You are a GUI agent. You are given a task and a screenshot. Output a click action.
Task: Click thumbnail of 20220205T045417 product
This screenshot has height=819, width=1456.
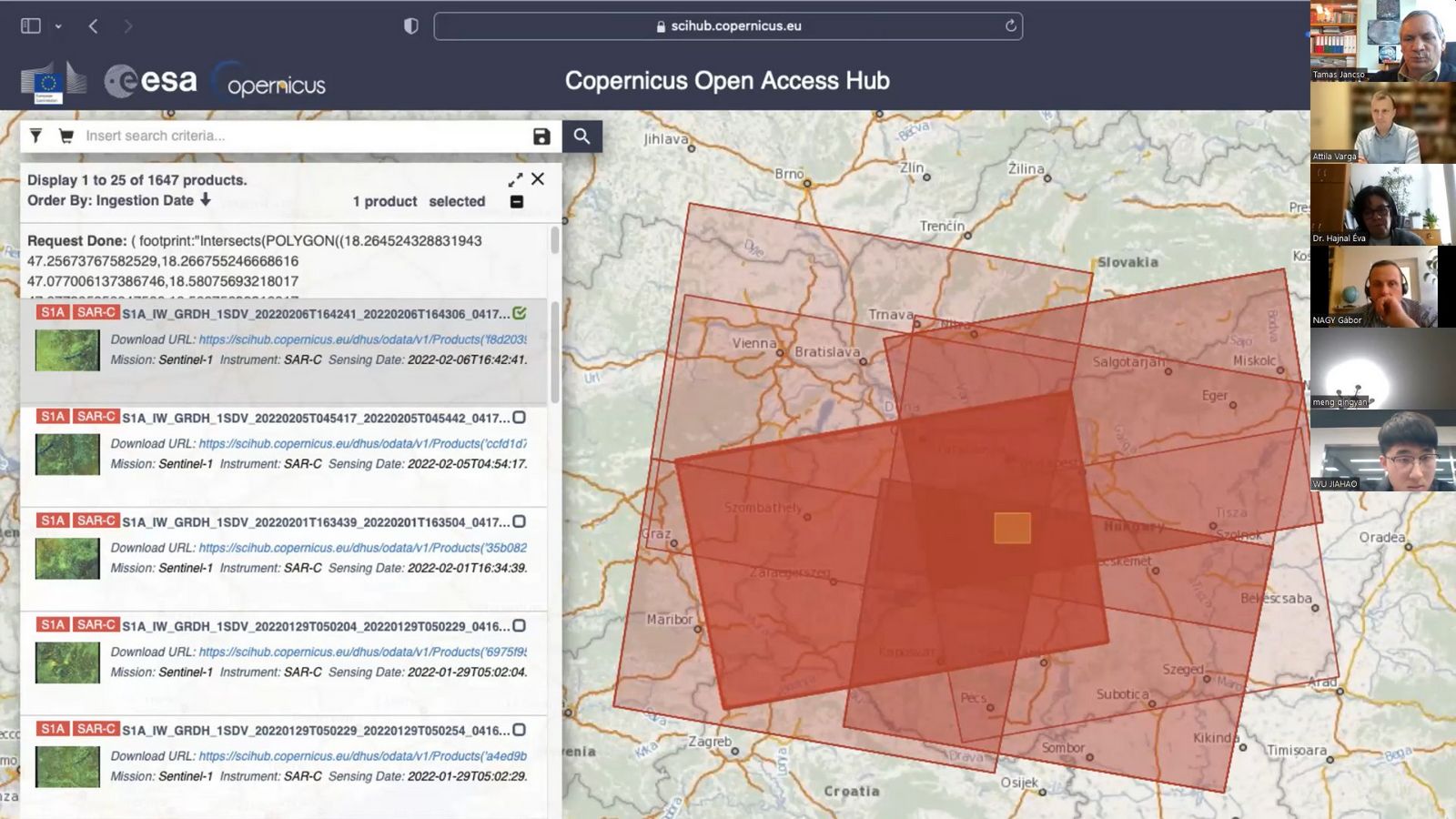[67, 454]
